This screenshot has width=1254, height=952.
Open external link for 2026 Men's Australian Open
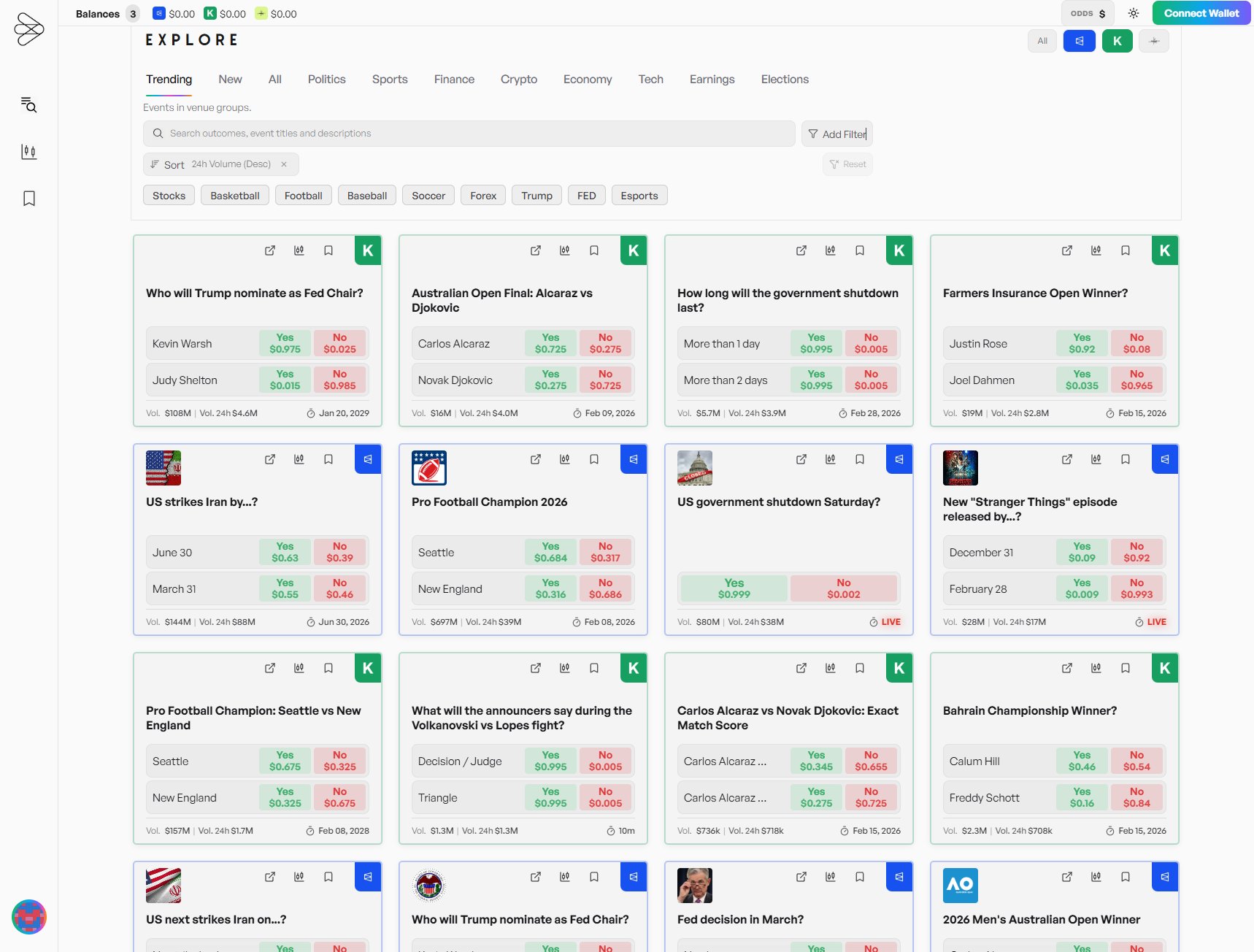[1067, 877]
